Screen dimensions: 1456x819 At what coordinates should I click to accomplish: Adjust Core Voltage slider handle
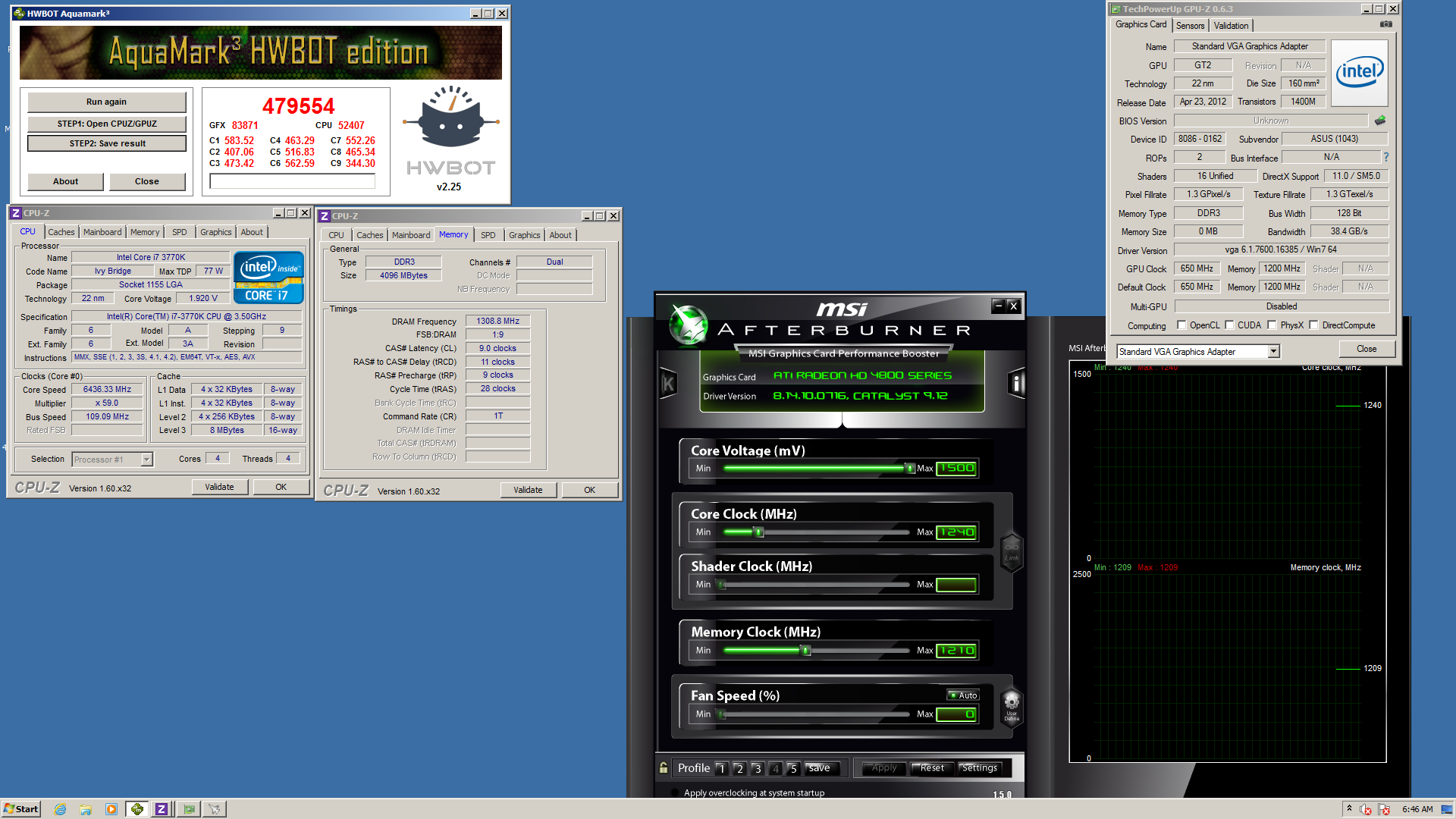(910, 468)
